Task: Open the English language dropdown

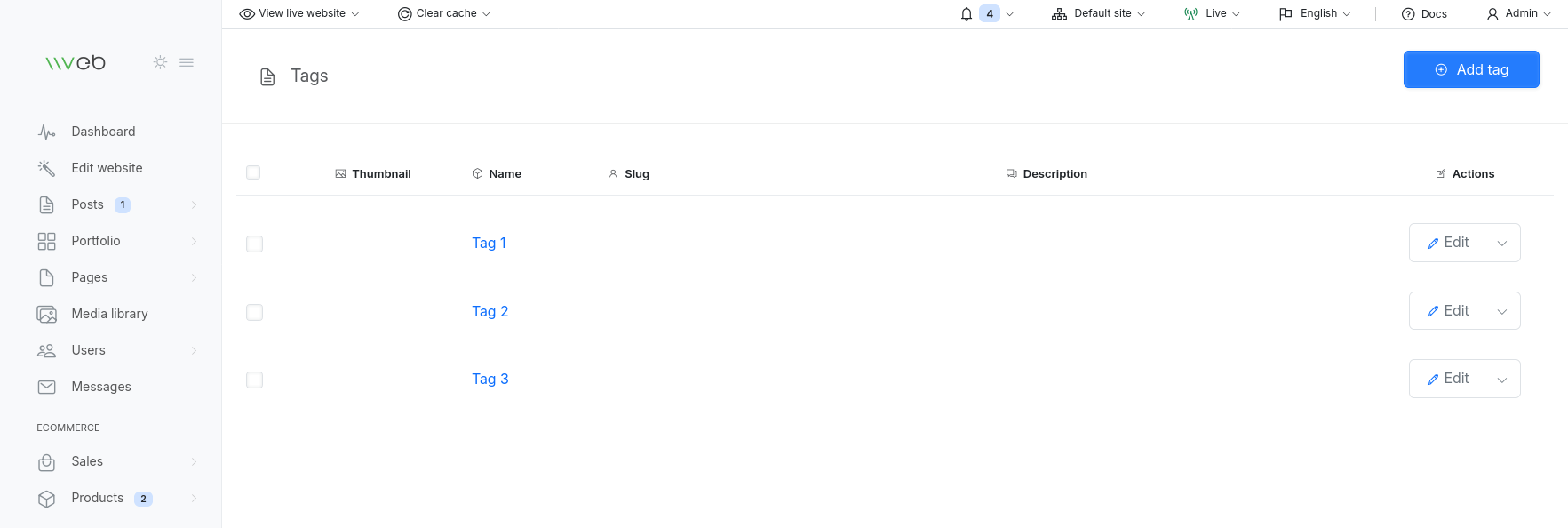Action: pyautogui.click(x=1315, y=13)
